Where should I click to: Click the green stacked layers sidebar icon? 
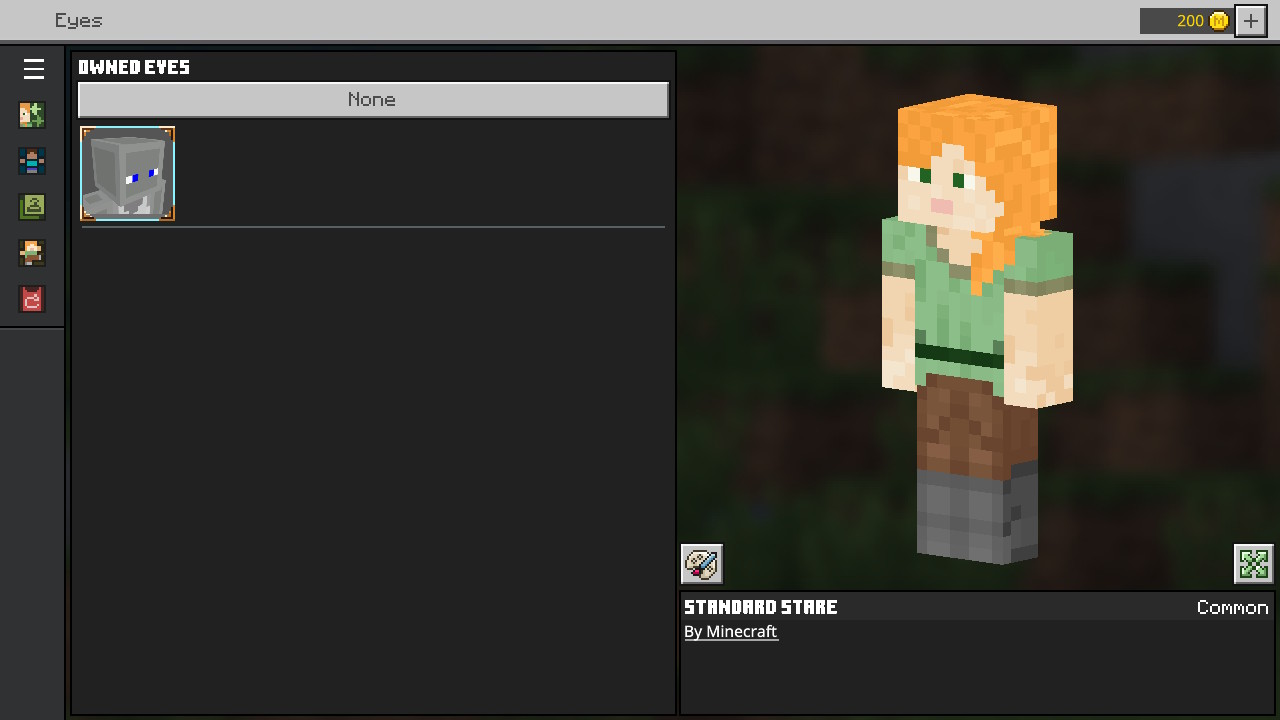coord(32,207)
